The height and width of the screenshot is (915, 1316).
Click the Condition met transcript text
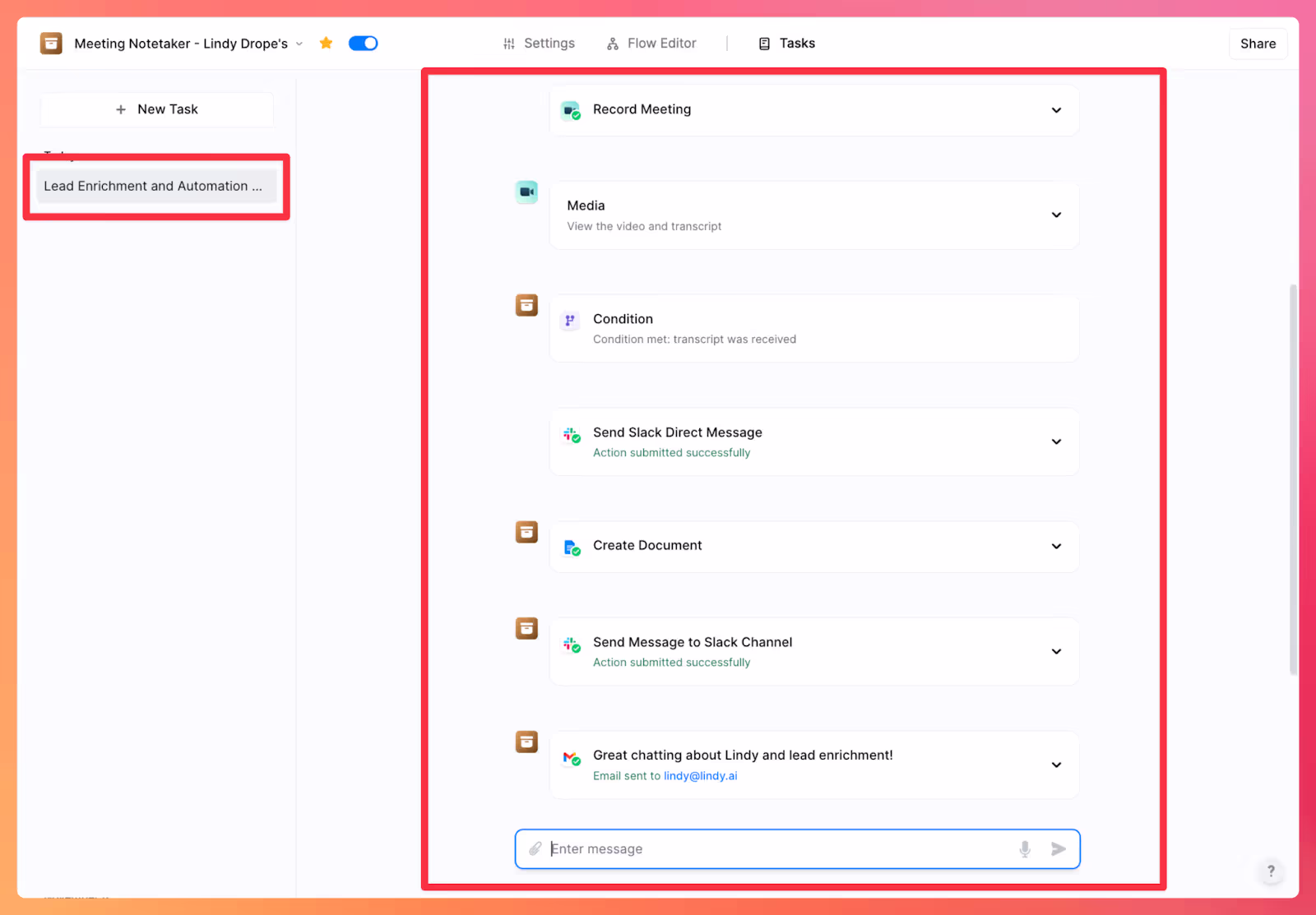tap(694, 340)
